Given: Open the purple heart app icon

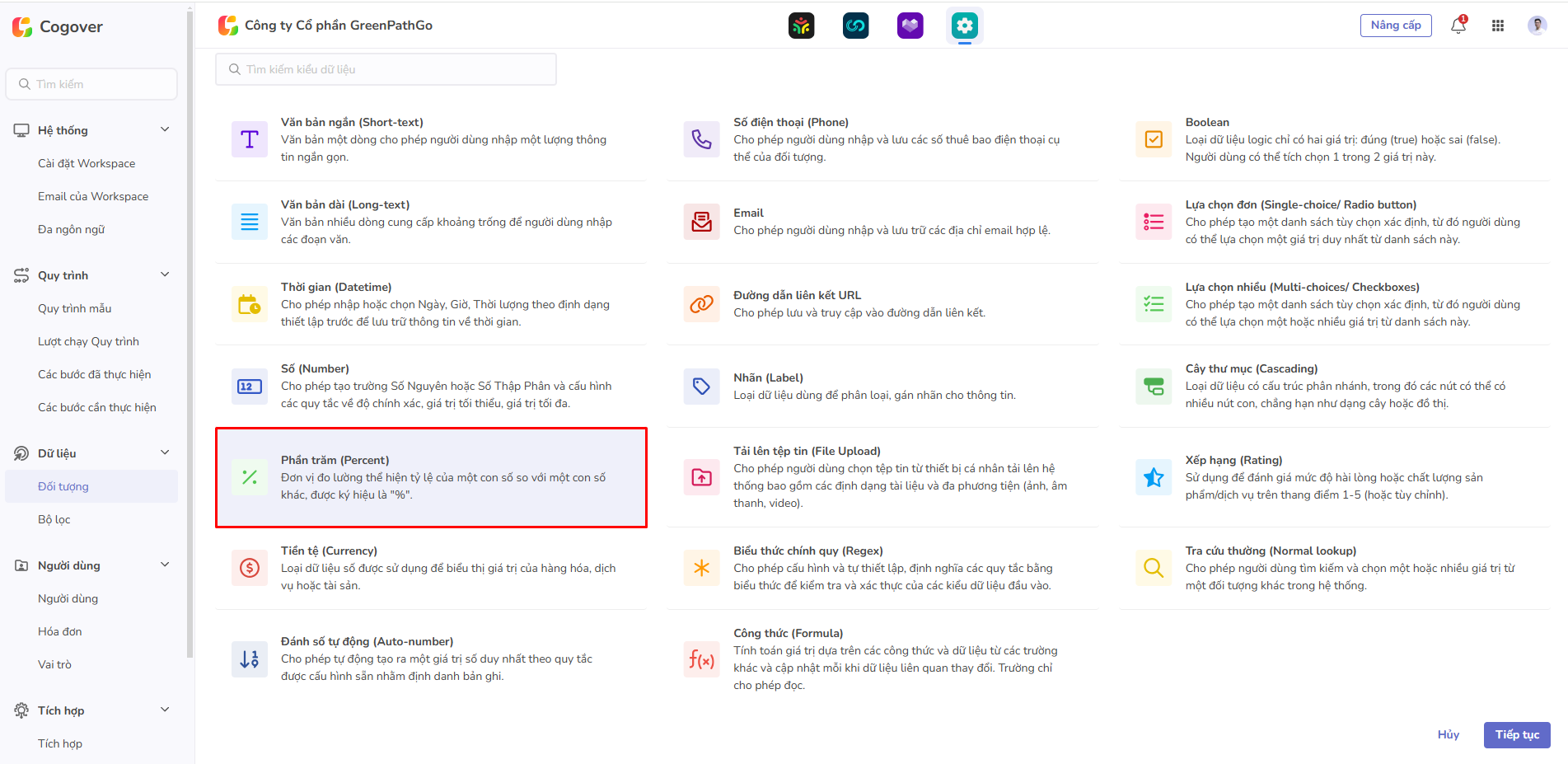Looking at the screenshot, I should point(910,26).
